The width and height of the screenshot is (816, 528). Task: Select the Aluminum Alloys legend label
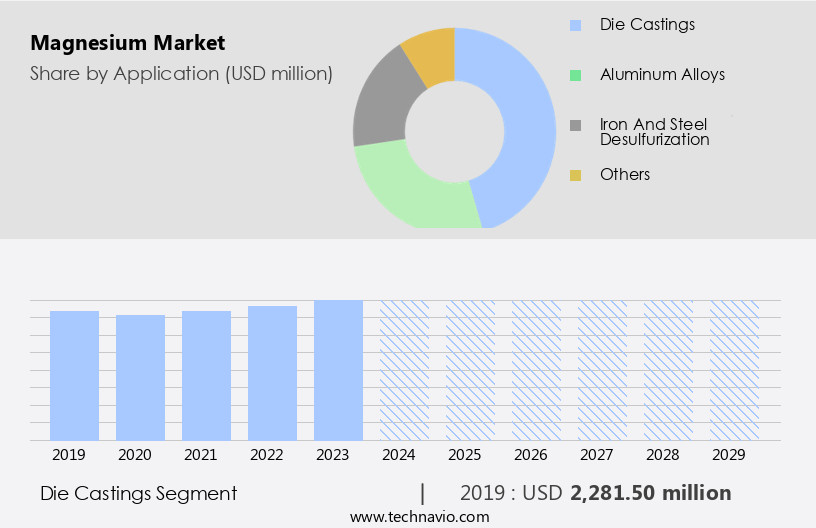pos(662,75)
